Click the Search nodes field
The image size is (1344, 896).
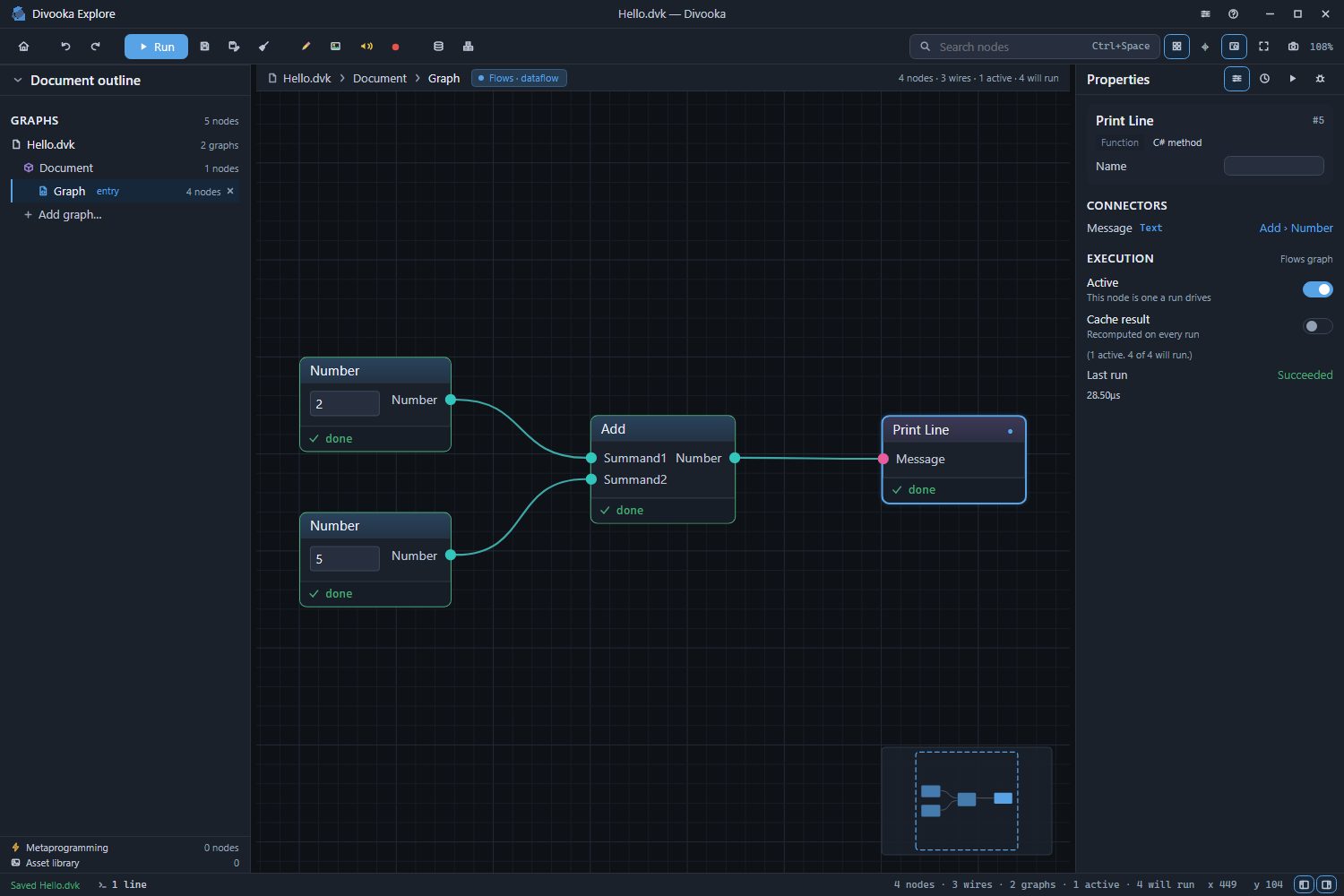pos(1035,47)
